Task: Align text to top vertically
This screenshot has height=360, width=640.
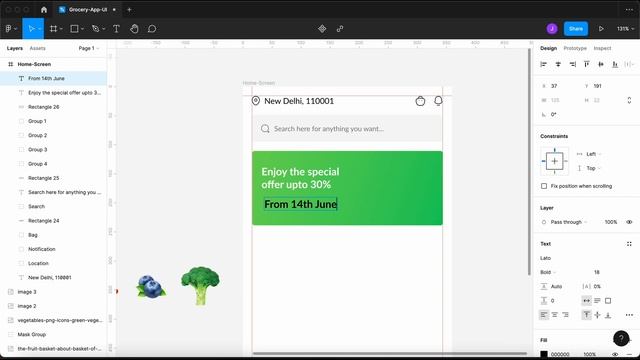Action: click(587, 315)
